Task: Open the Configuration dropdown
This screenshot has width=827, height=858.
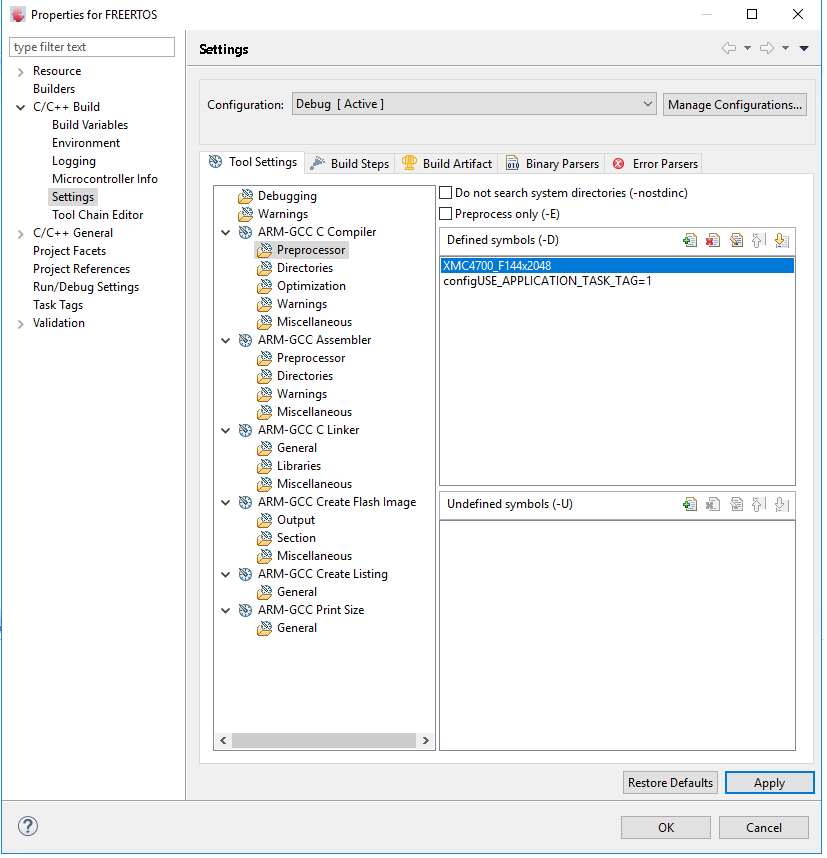Action: click(474, 104)
